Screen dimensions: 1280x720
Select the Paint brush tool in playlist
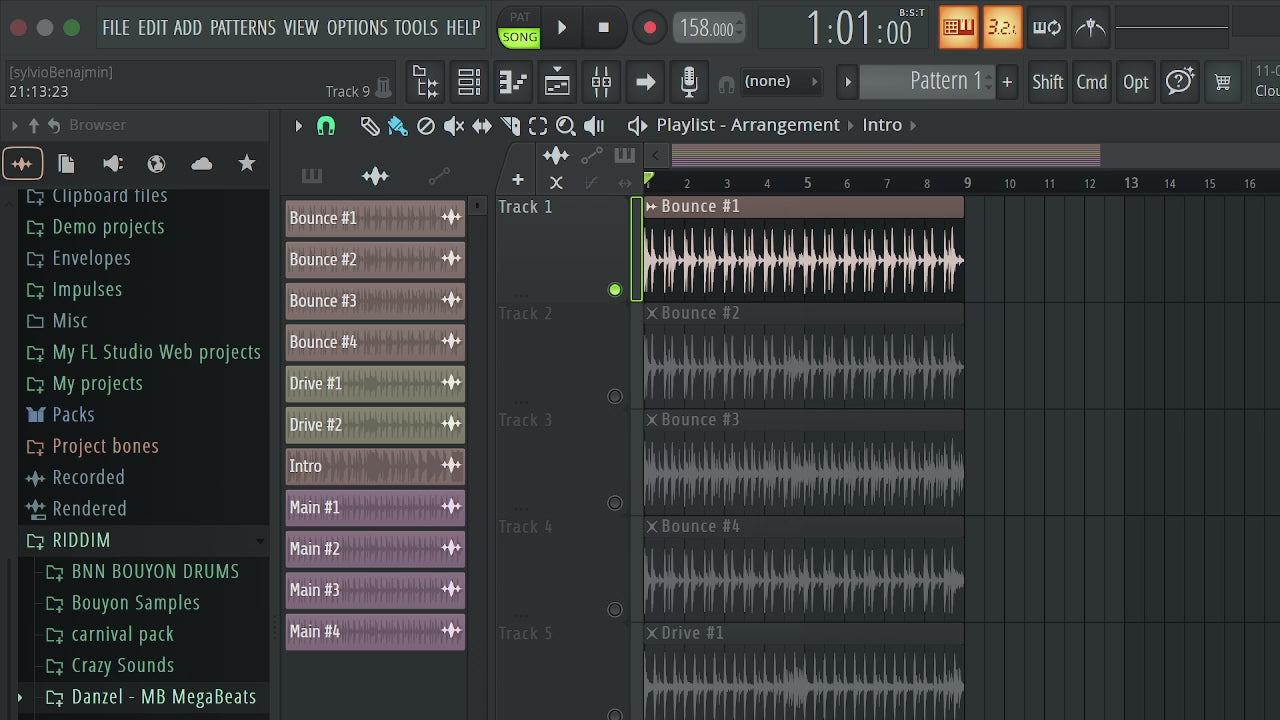coord(398,125)
